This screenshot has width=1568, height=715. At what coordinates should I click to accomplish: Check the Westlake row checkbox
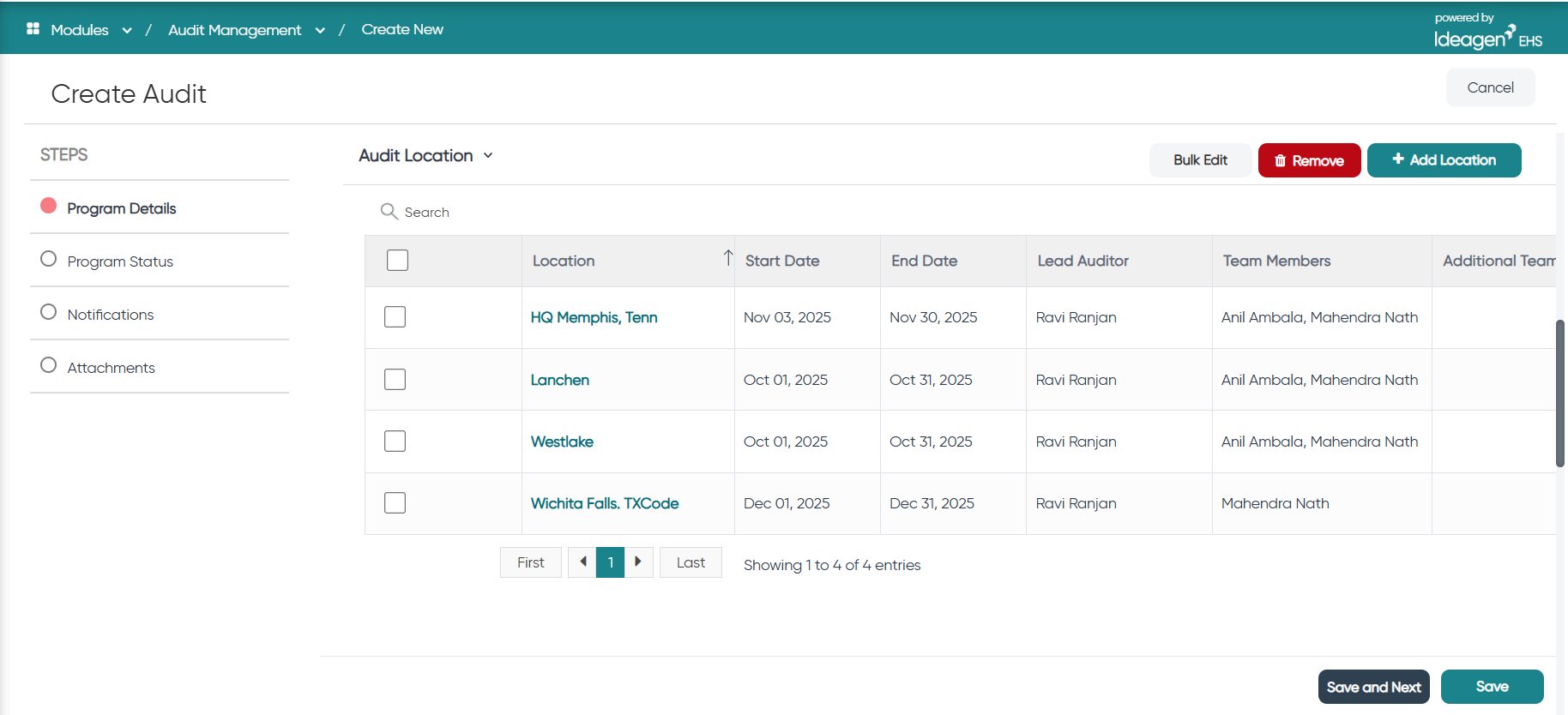pos(395,441)
